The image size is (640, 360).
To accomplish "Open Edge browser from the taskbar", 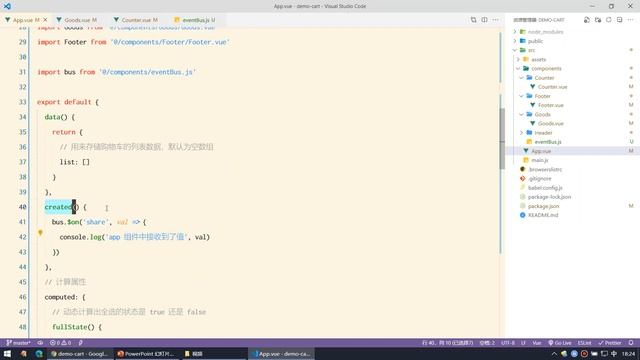I will pos(39,354).
